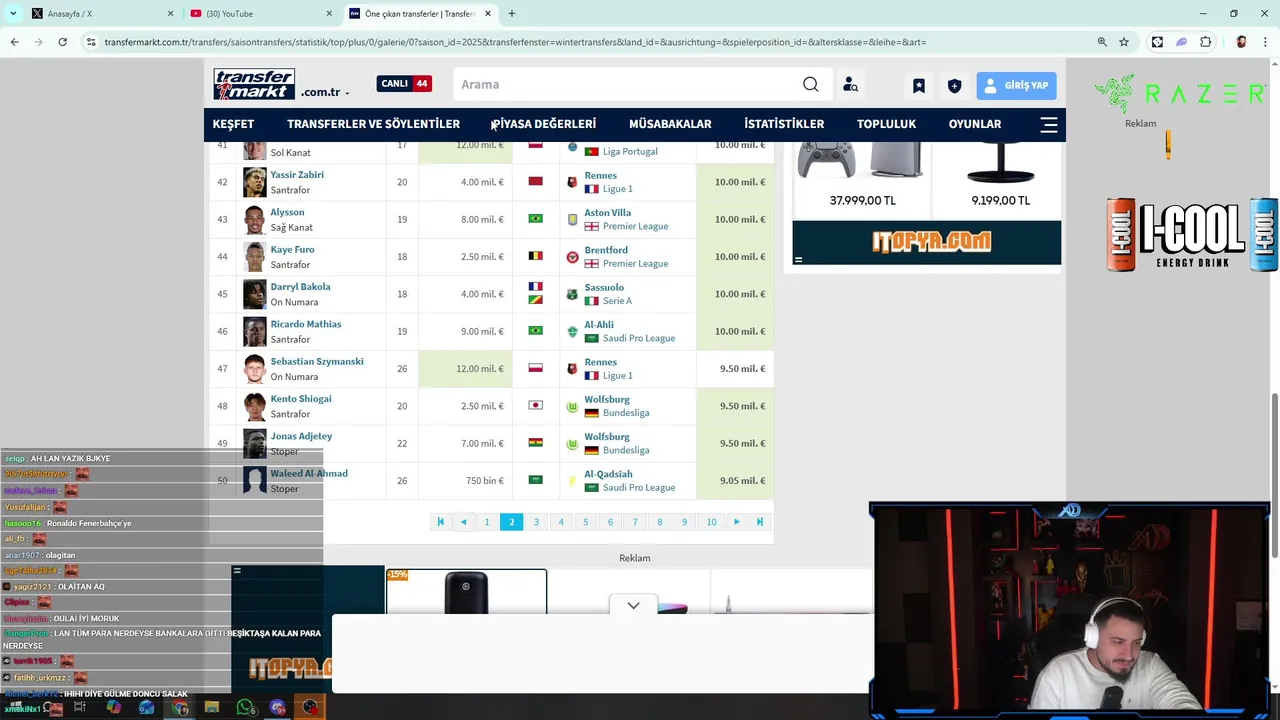Open MÜSABAKALAR menu
Screen dimensions: 1280x720
tap(670, 124)
